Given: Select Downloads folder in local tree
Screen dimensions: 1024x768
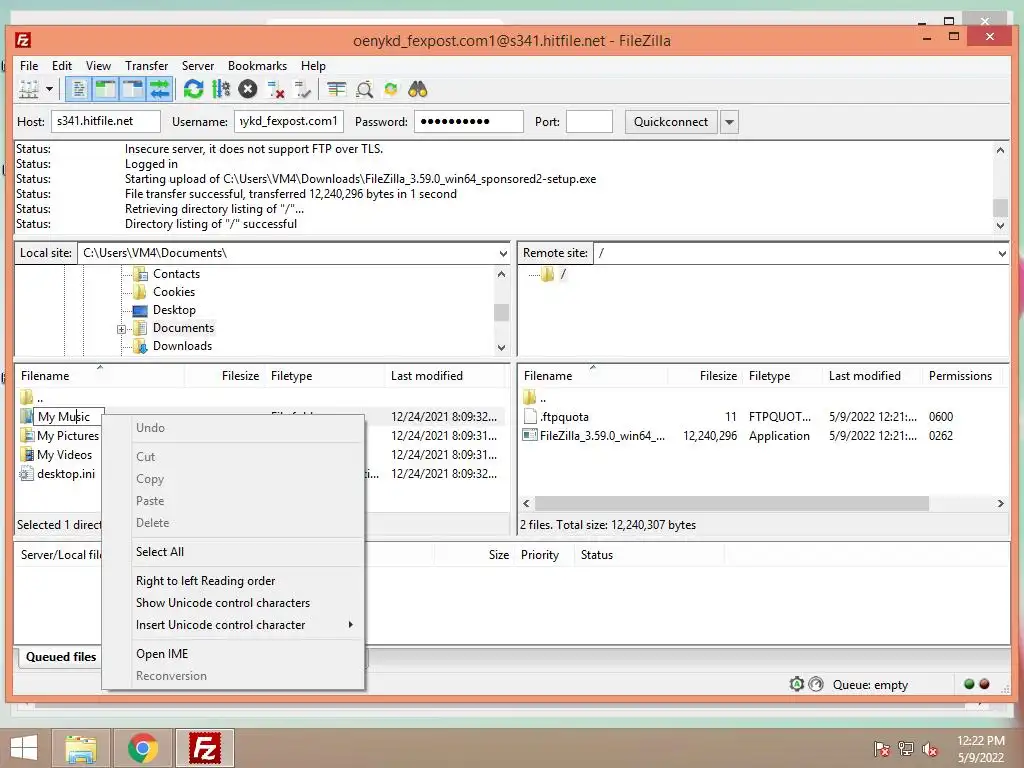Looking at the screenshot, I should click(x=182, y=346).
